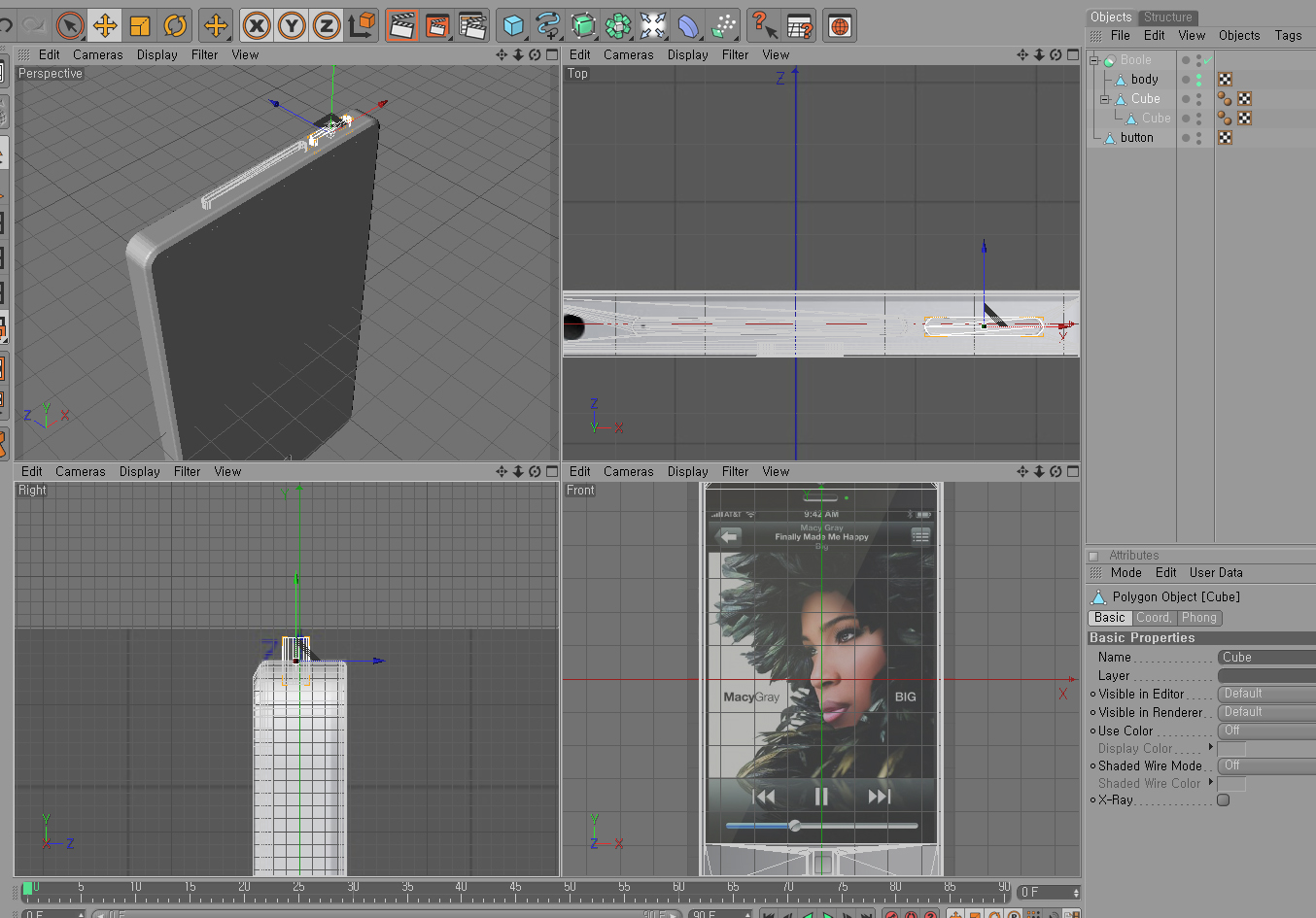Click body's layer dot
Screen dimensions: 1316x918
pos(1186,80)
